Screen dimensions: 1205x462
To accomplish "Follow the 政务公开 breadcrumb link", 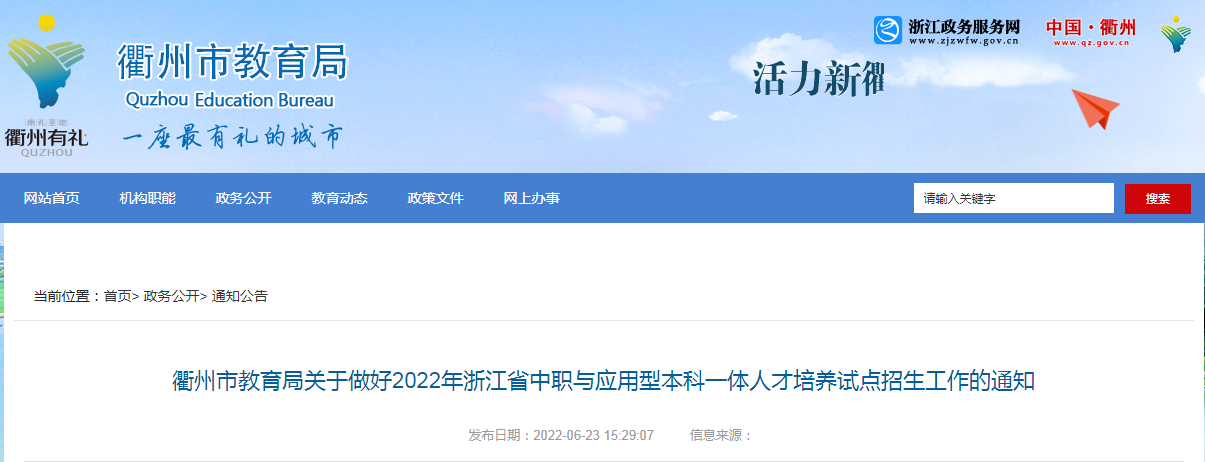I will (172, 296).
